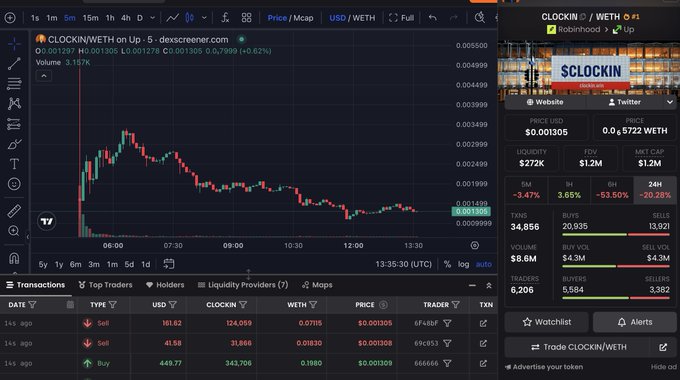
Task: Filter by trader 6F48bF
Action: coord(447,323)
